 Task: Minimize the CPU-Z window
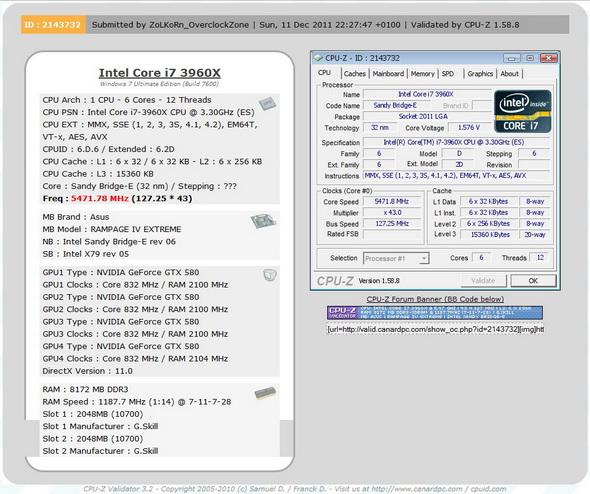511,58
